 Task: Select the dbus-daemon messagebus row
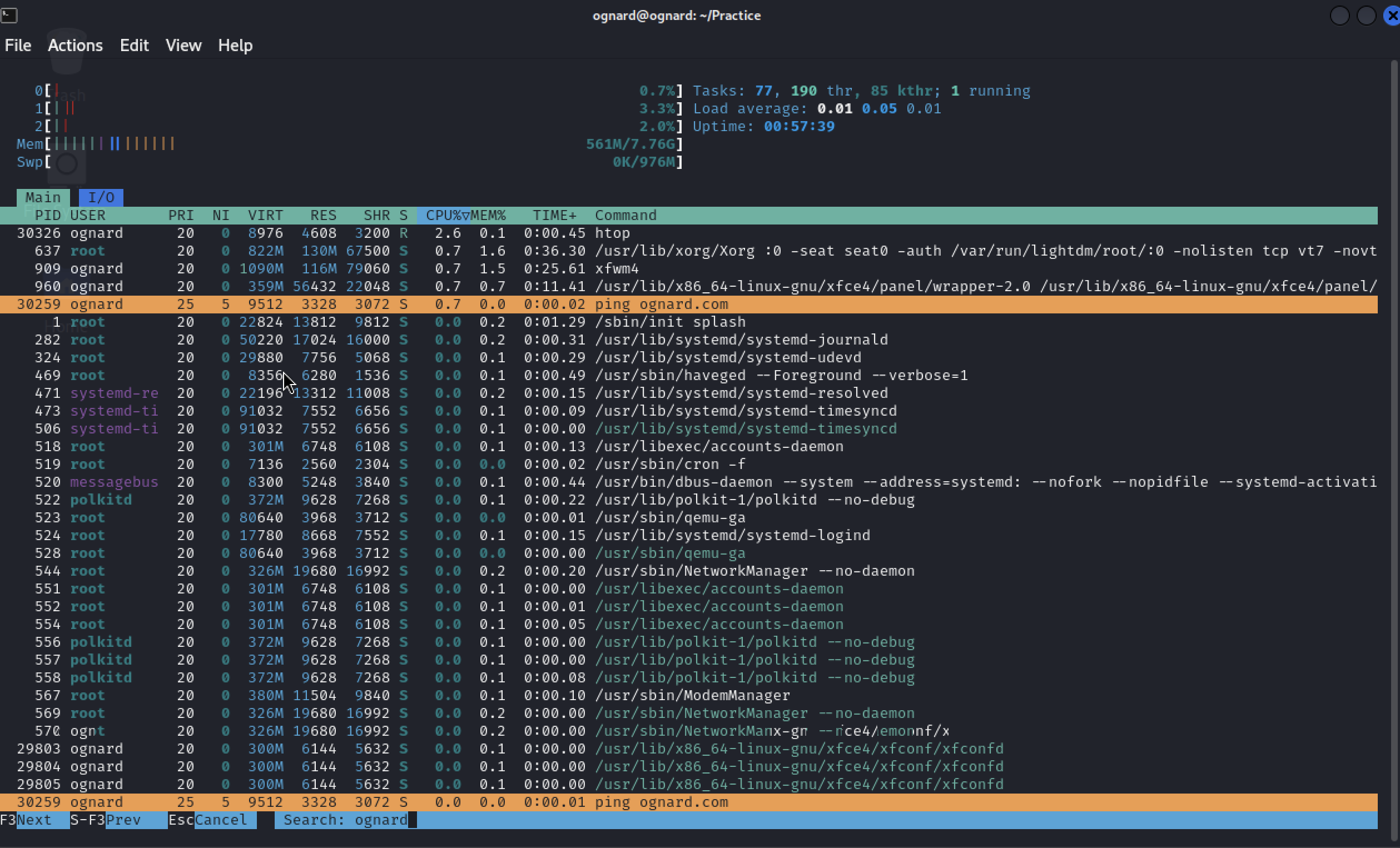point(689,482)
